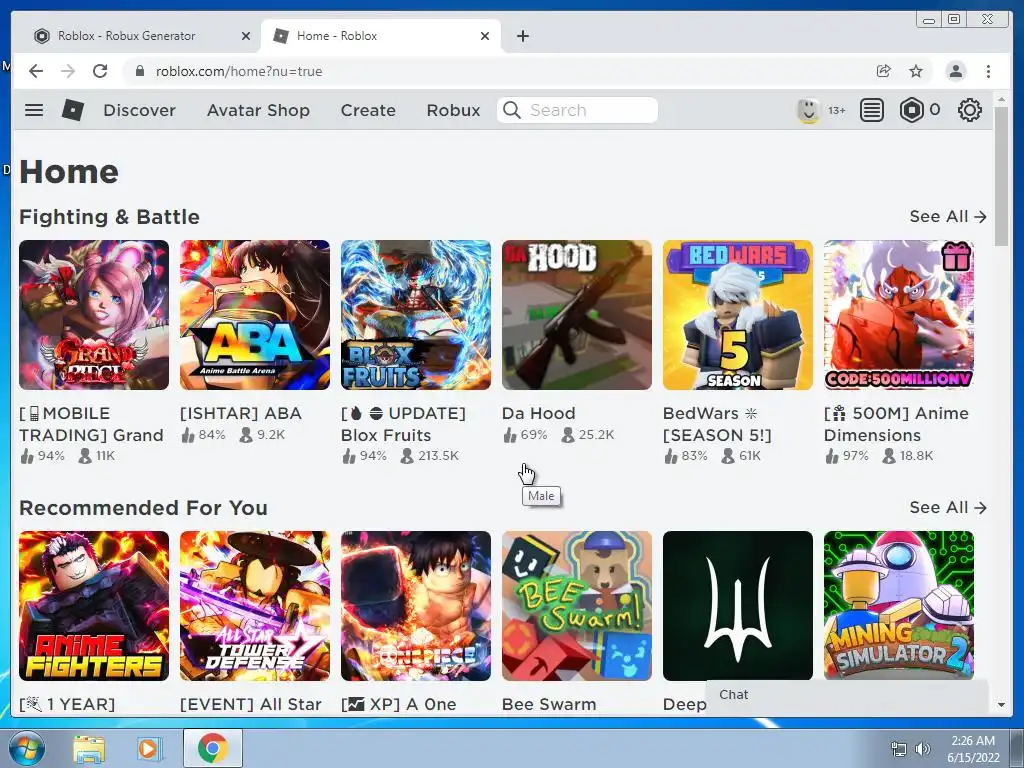Open the BedWars Season 5 thumbnail
1024x768 pixels.
click(x=738, y=315)
